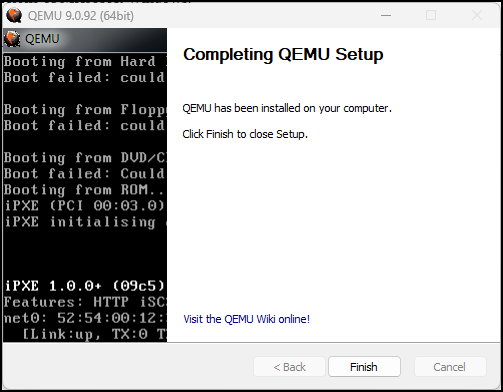Click the grayed-out maximize window icon
This screenshot has width=503, height=392.
431,15
